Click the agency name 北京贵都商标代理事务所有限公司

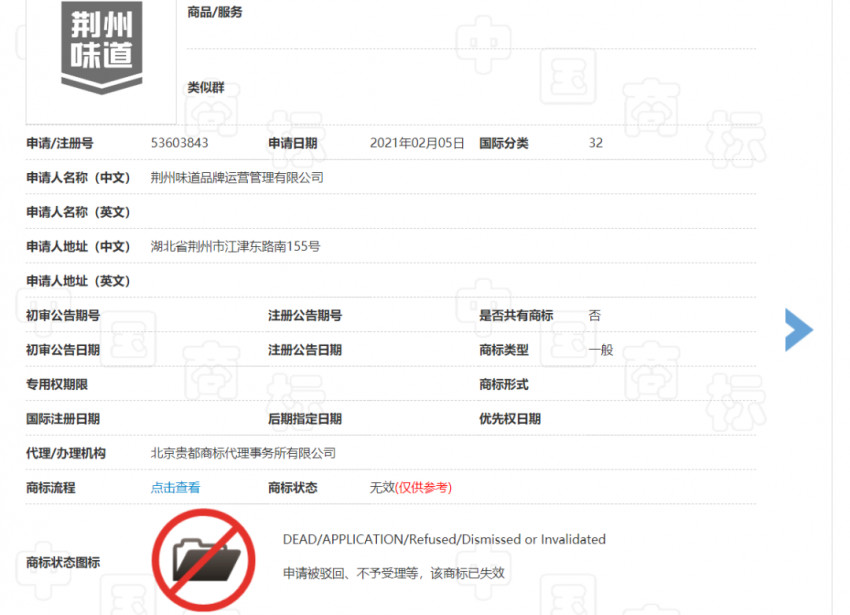(241, 453)
